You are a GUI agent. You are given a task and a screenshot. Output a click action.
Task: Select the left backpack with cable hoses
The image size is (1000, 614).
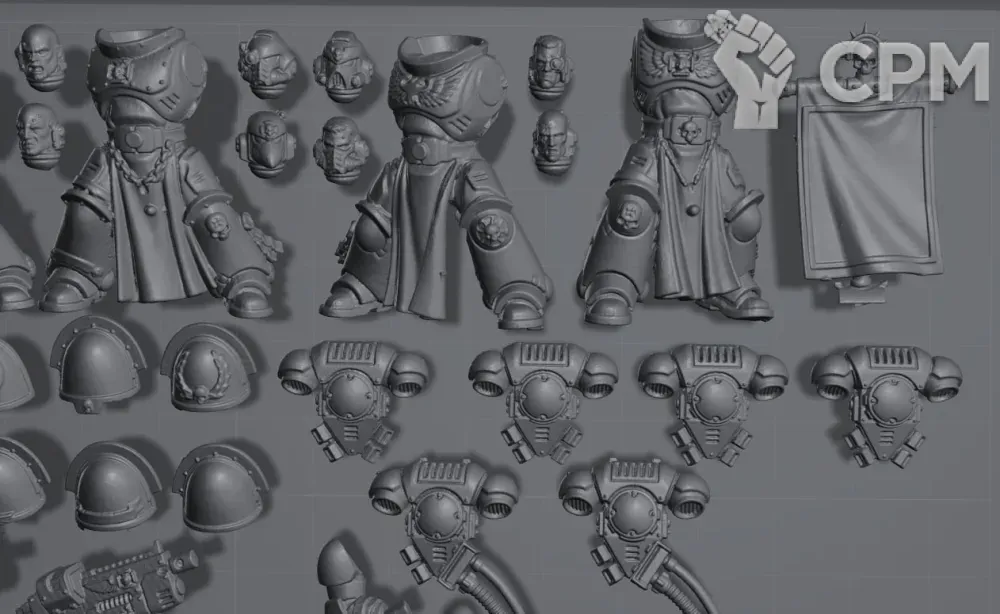[443, 515]
